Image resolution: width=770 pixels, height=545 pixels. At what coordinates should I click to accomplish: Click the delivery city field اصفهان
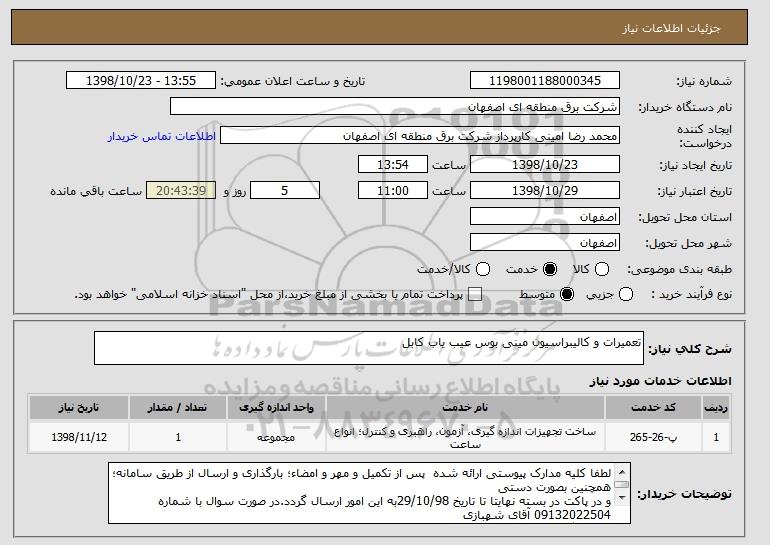click(545, 243)
